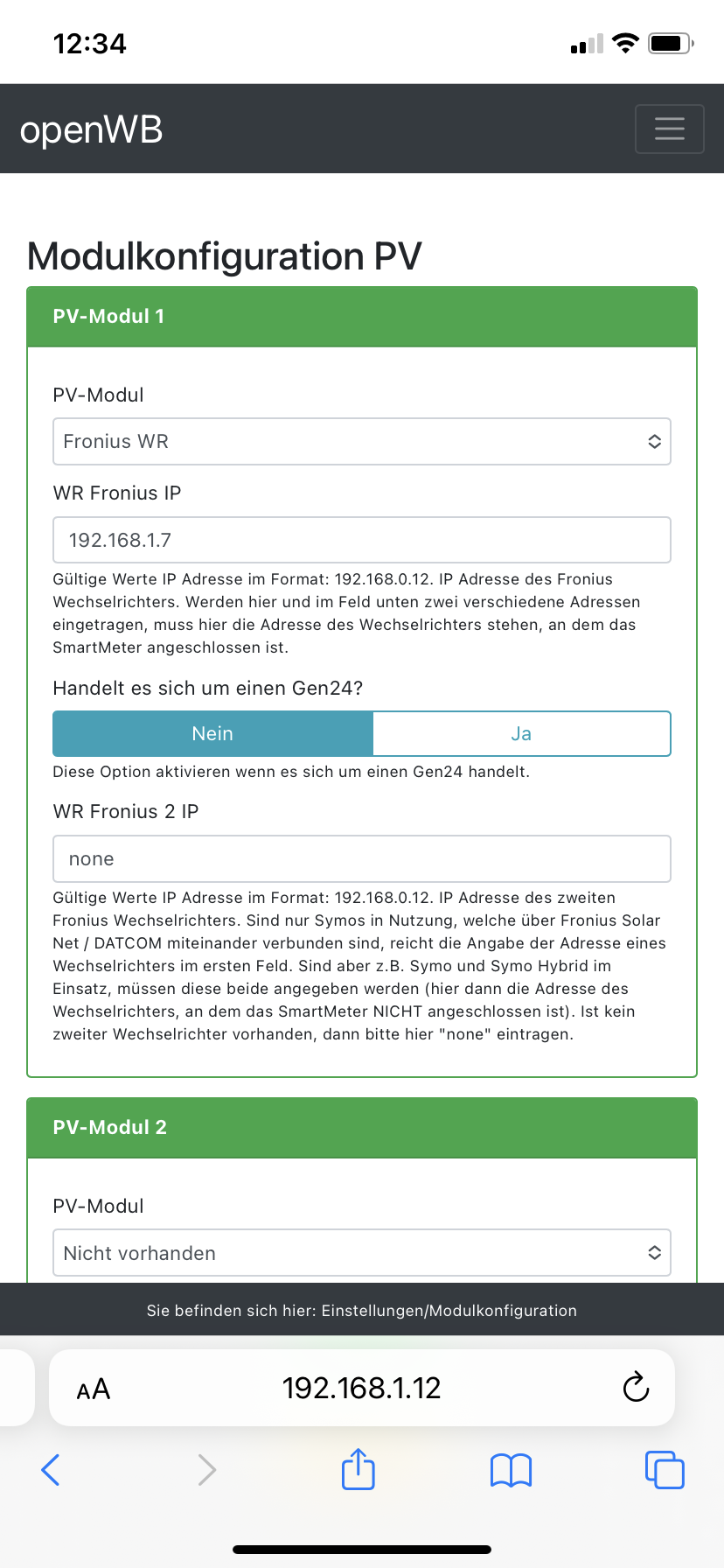Image resolution: width=724 pixels, height=1568 pixels.
Task: Tap Safari forward arrow
Action: (x=206, y=1470)
